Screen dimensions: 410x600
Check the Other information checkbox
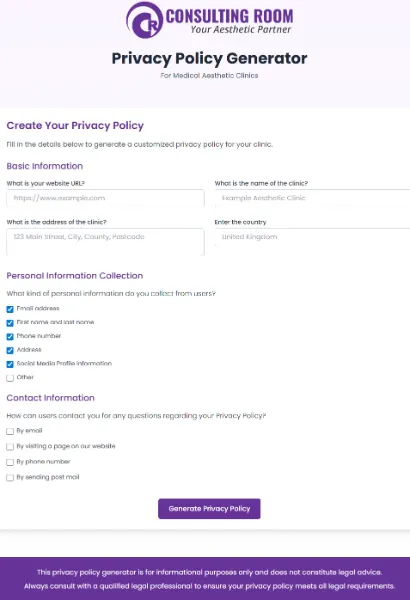10,378
